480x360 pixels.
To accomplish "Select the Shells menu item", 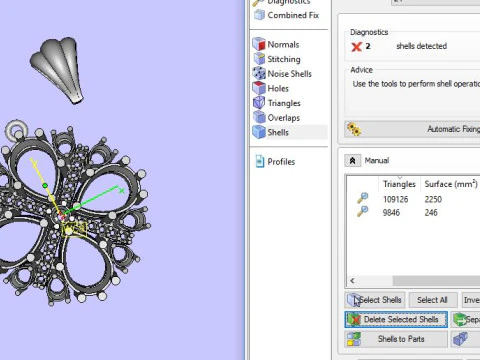I will click(x=278, y=132).
